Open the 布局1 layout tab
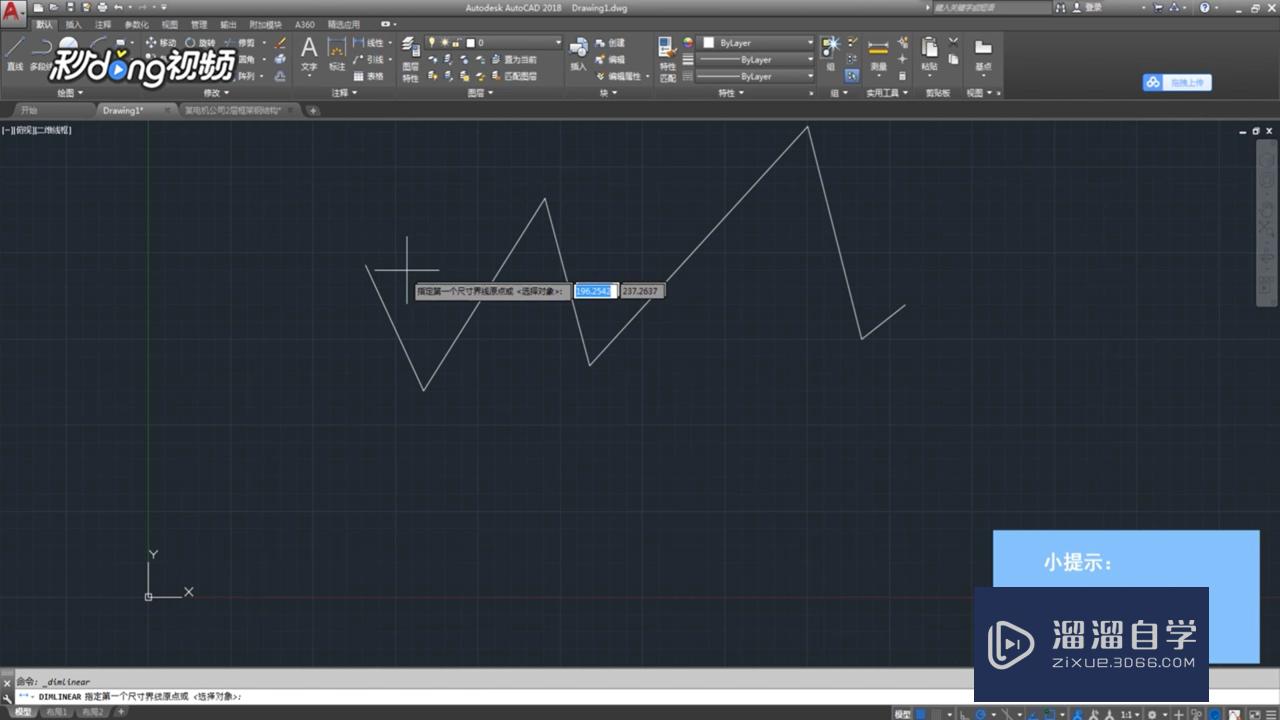1280x720 pixels. (55, 712)
